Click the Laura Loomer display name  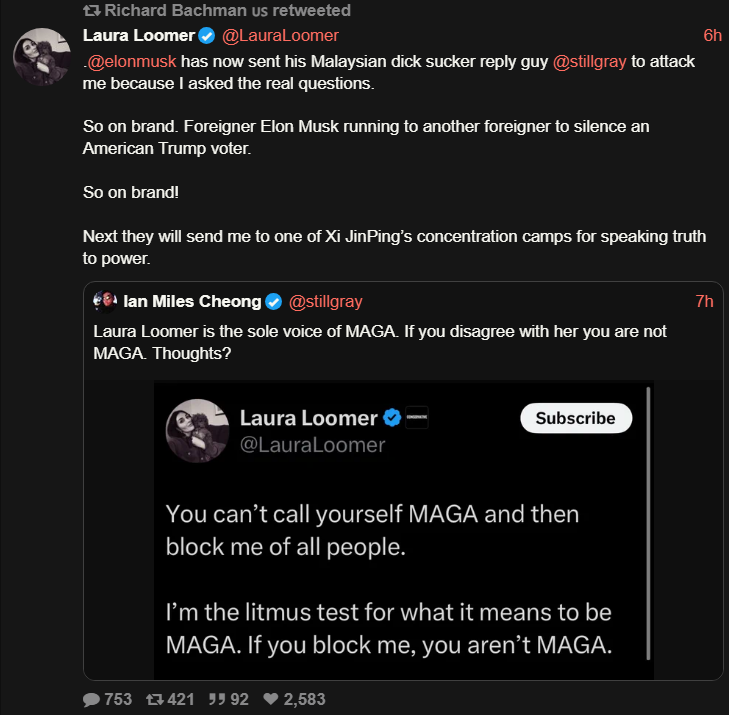pos(138,36)
